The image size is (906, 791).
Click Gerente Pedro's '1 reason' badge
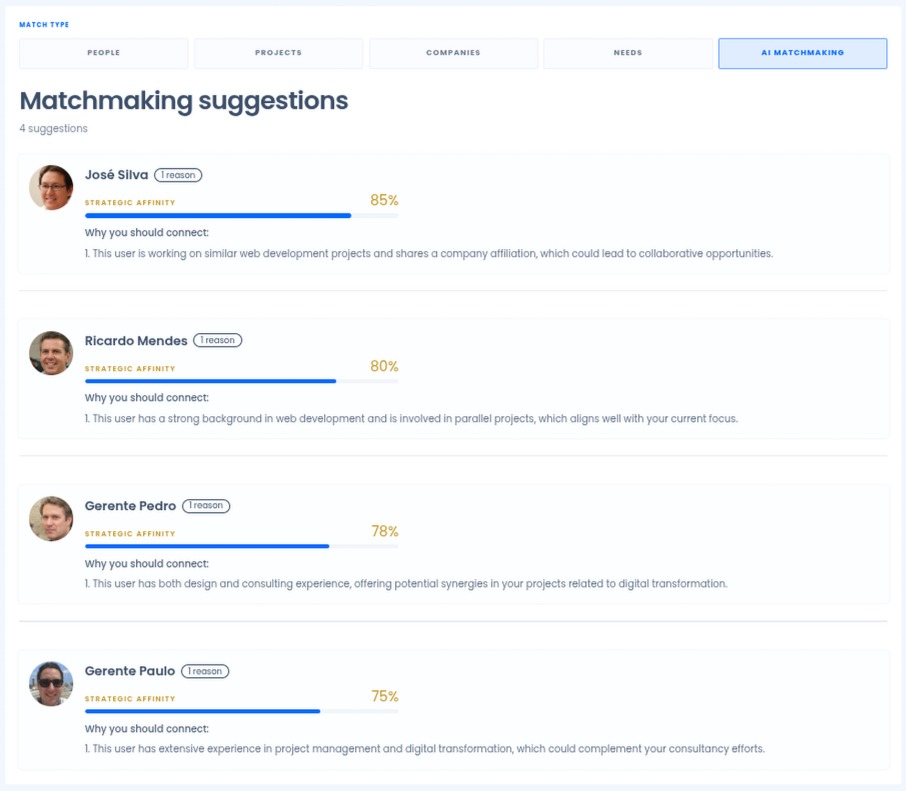pyautogui.click(x=206, y=506)
